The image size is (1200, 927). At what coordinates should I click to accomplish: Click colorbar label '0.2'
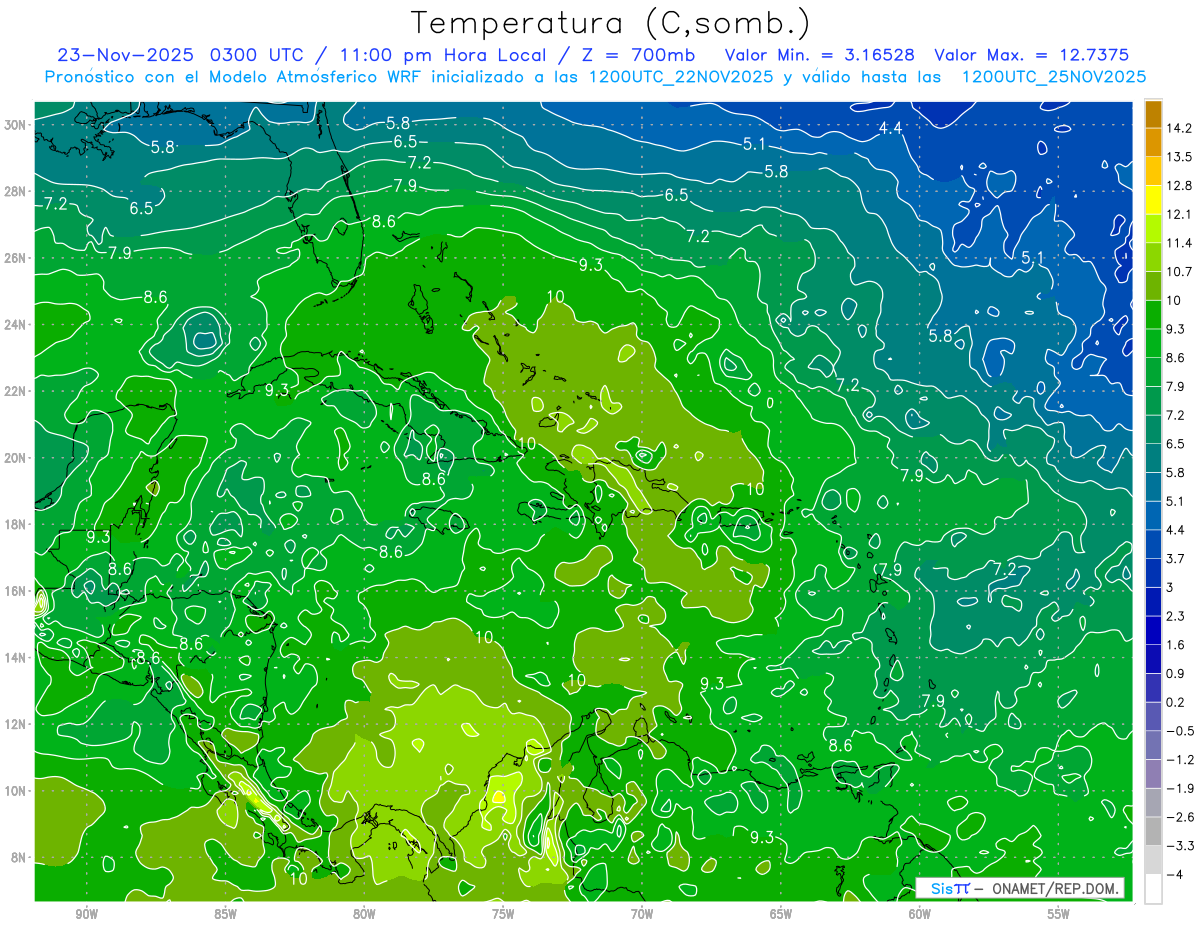1175,702
